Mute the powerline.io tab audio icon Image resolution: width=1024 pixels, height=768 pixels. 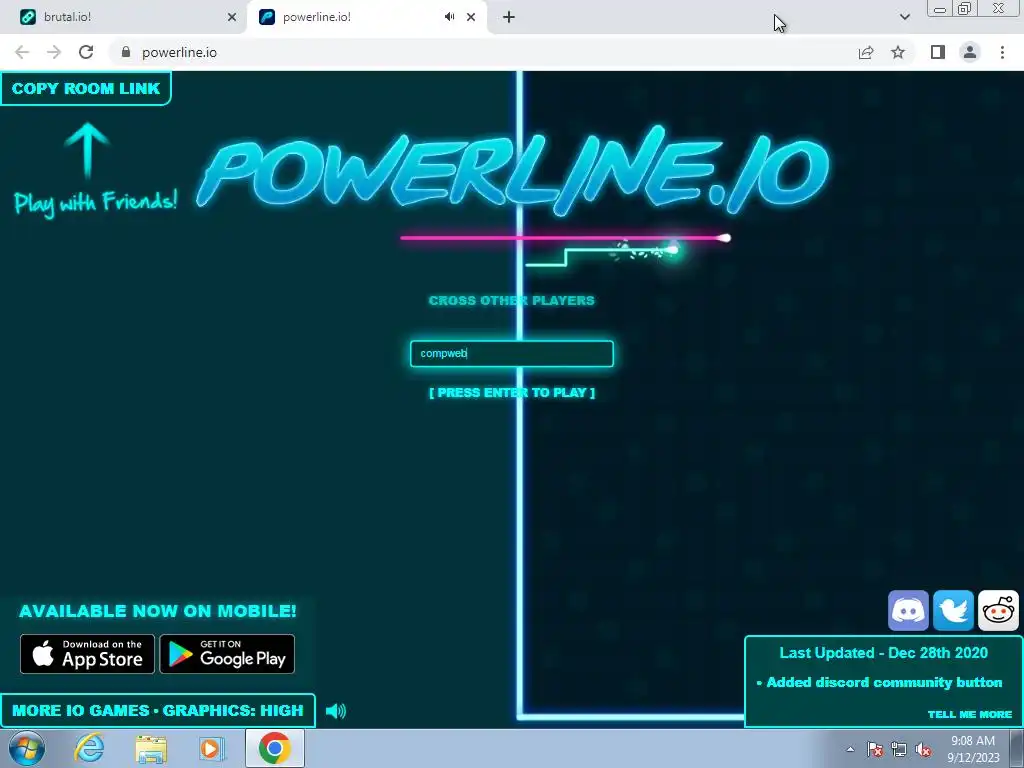point(449,17)
